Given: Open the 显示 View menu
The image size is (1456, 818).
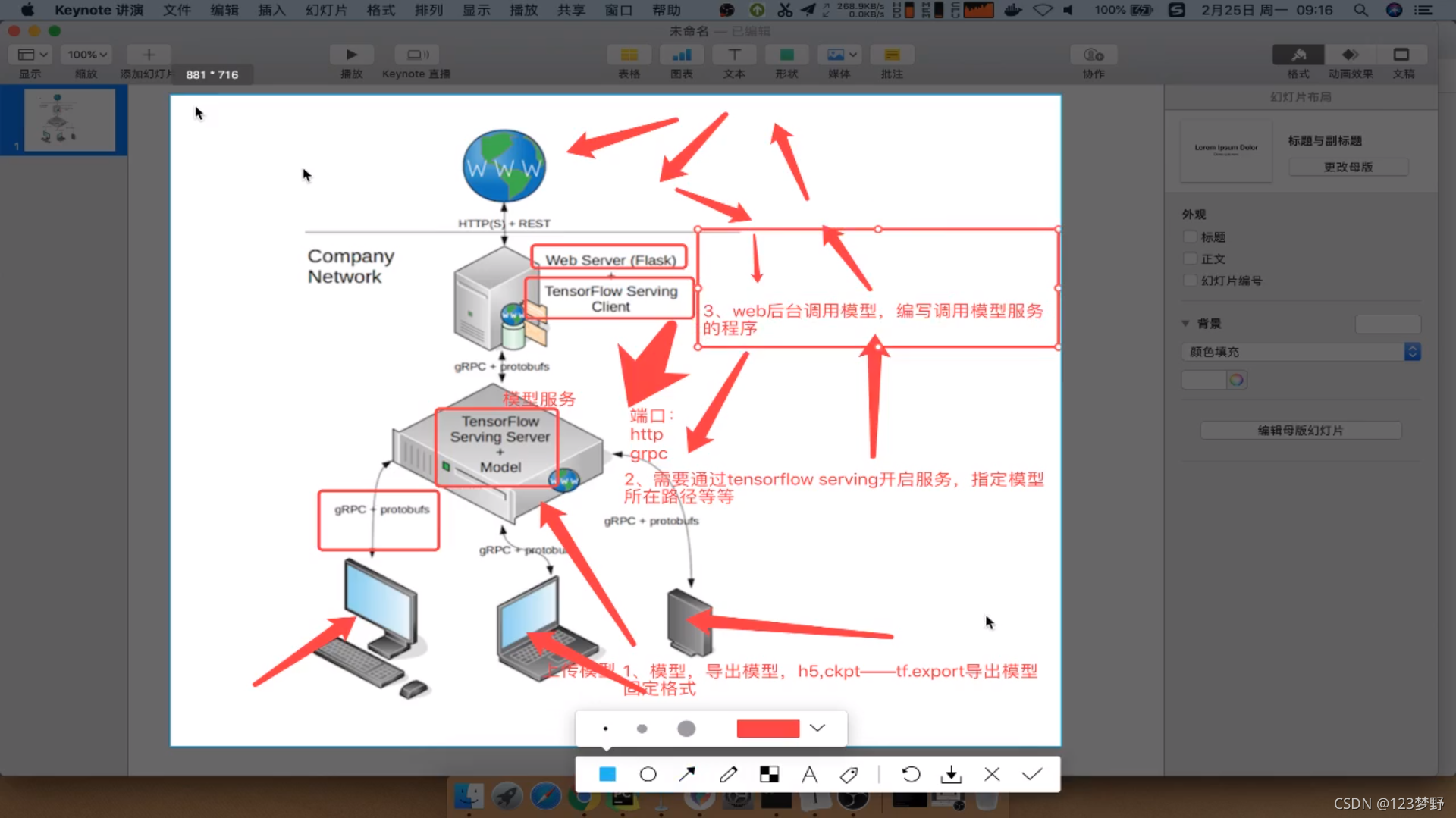Looking at the screenshot, I should tap(476, 10).
